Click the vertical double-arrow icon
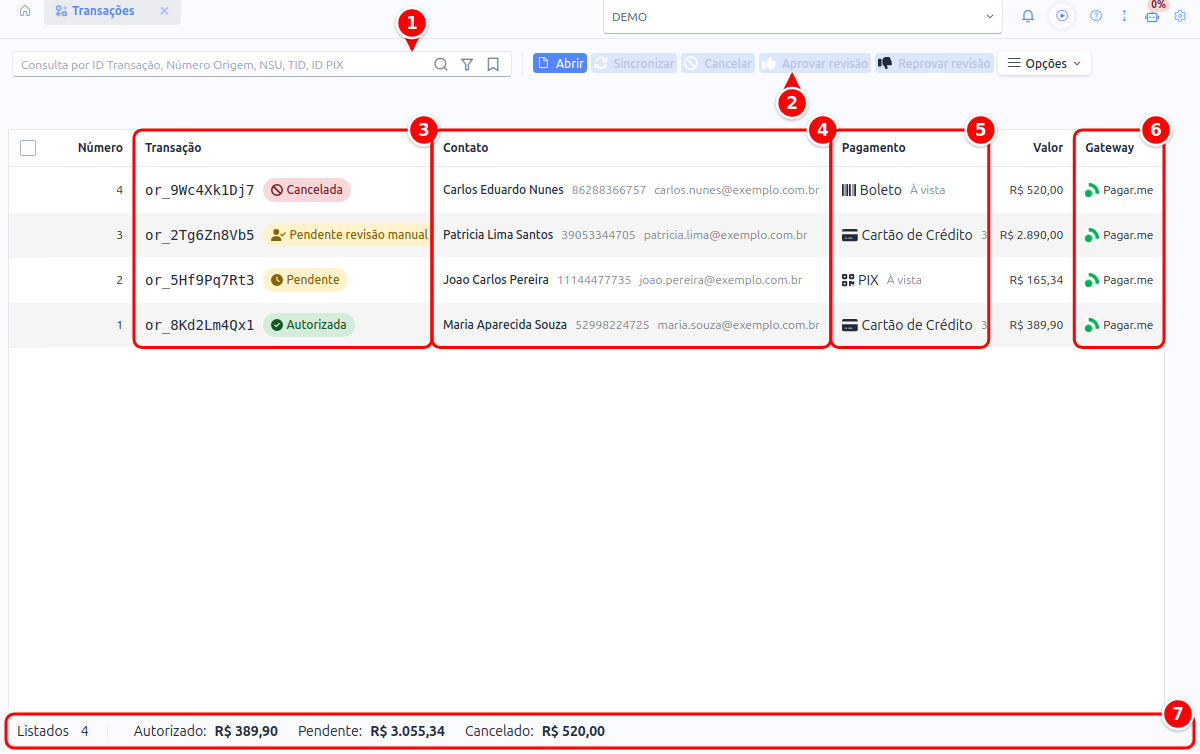Image resolution: width=1200 pixels, height=754 pixels. [x=1124, y=16]
